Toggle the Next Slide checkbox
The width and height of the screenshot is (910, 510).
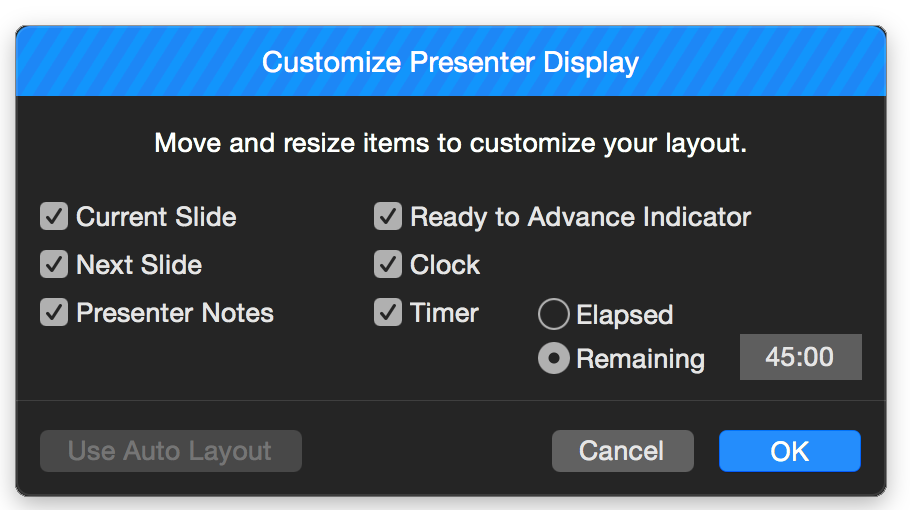(54, 265)
